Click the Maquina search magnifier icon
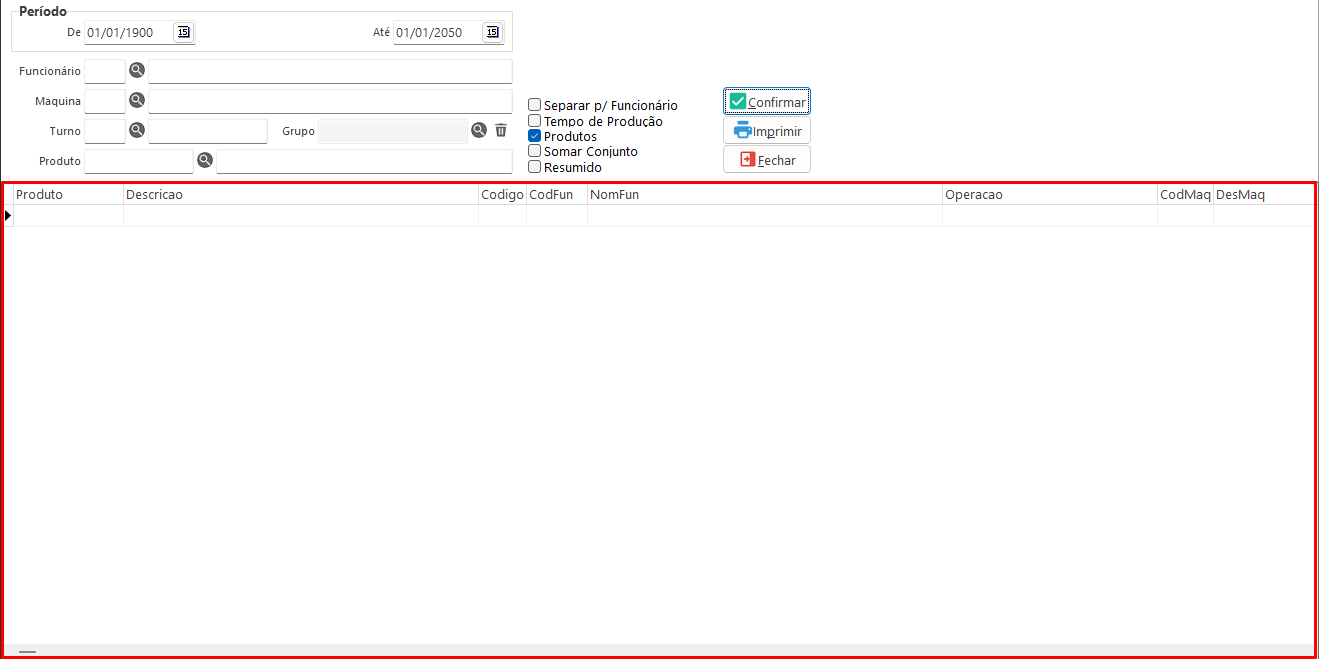Image resolution: width=1319 pixels, height=659 pixels. [x=137, y=101]
